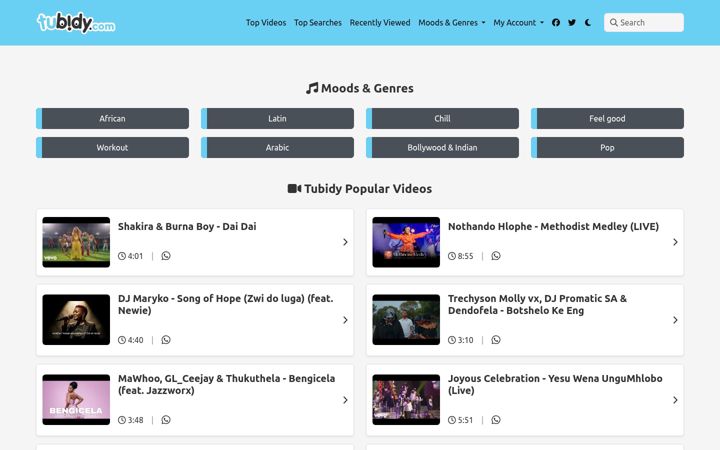Click title MaWhoo, GL_Ceejay & Thukuthela - Bengicela
720x450 pixels.
226,384
